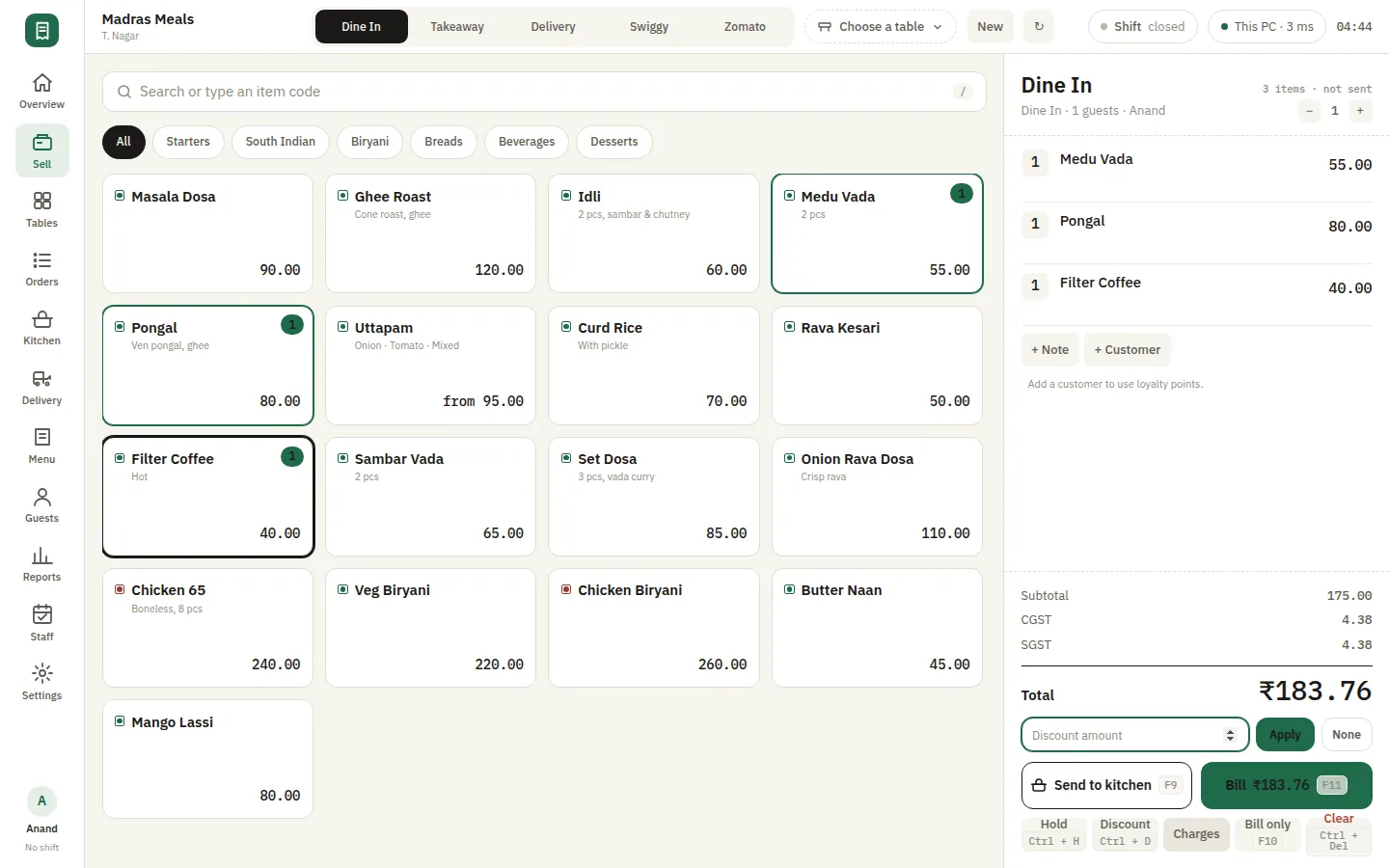The height and width of the screenshot is (868, 1389).
Task: Add Mango Lassi to the order
Action: pos(207,759)
